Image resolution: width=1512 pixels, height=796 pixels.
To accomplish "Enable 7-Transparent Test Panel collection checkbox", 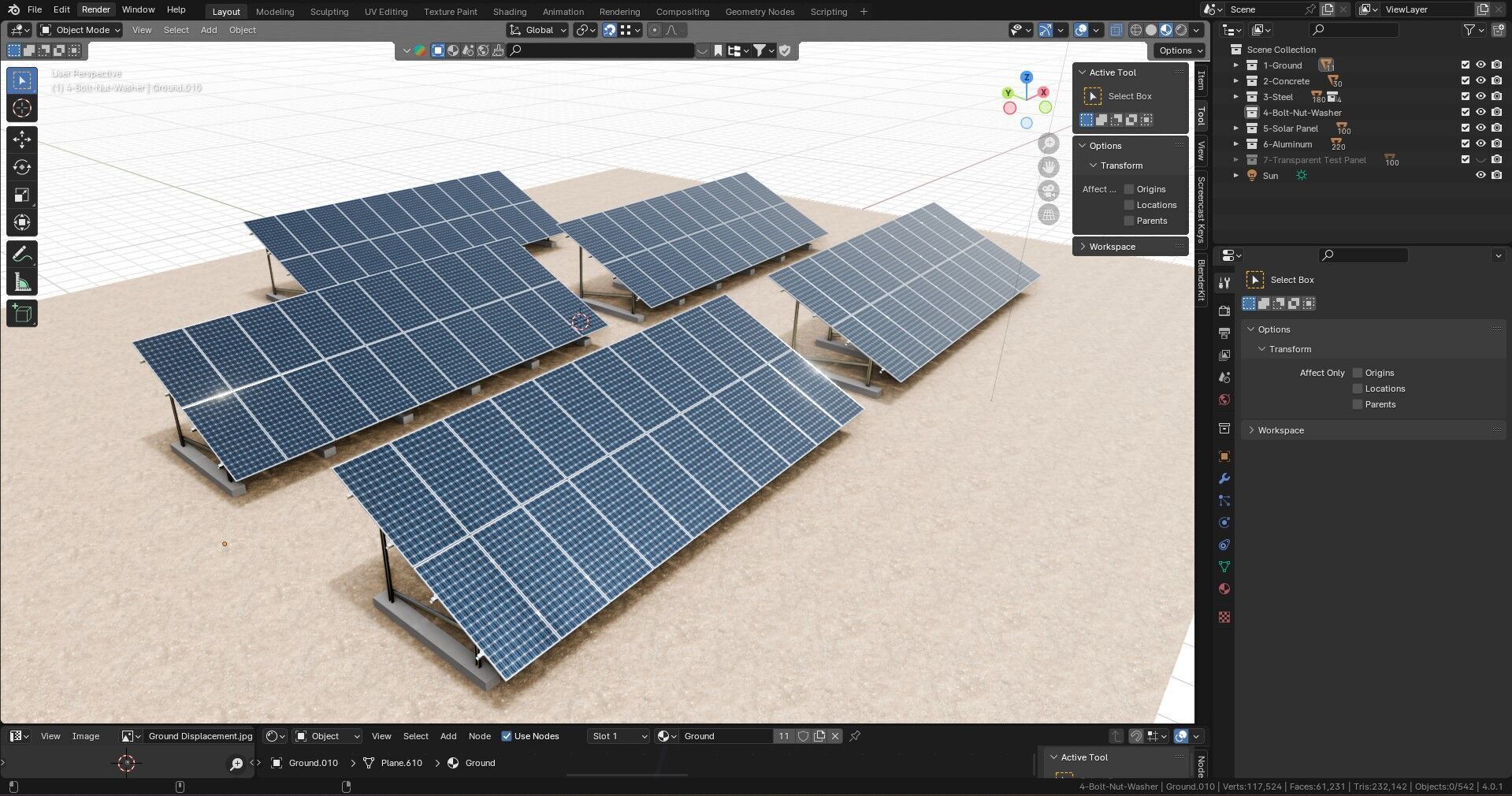I will pyautogui.click(x=1465, y=160).
